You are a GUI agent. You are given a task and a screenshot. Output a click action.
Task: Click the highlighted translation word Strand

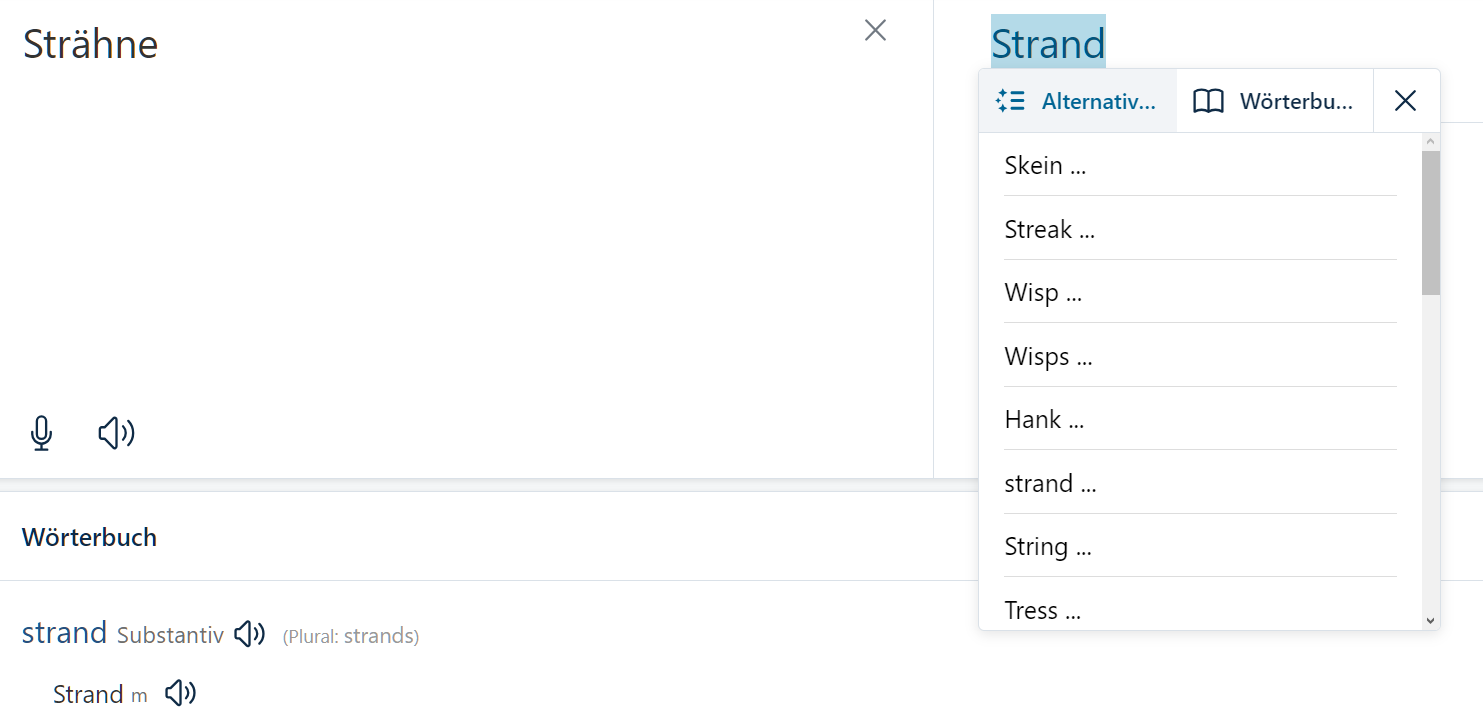pyautogui.click(x=1048, y=44)
